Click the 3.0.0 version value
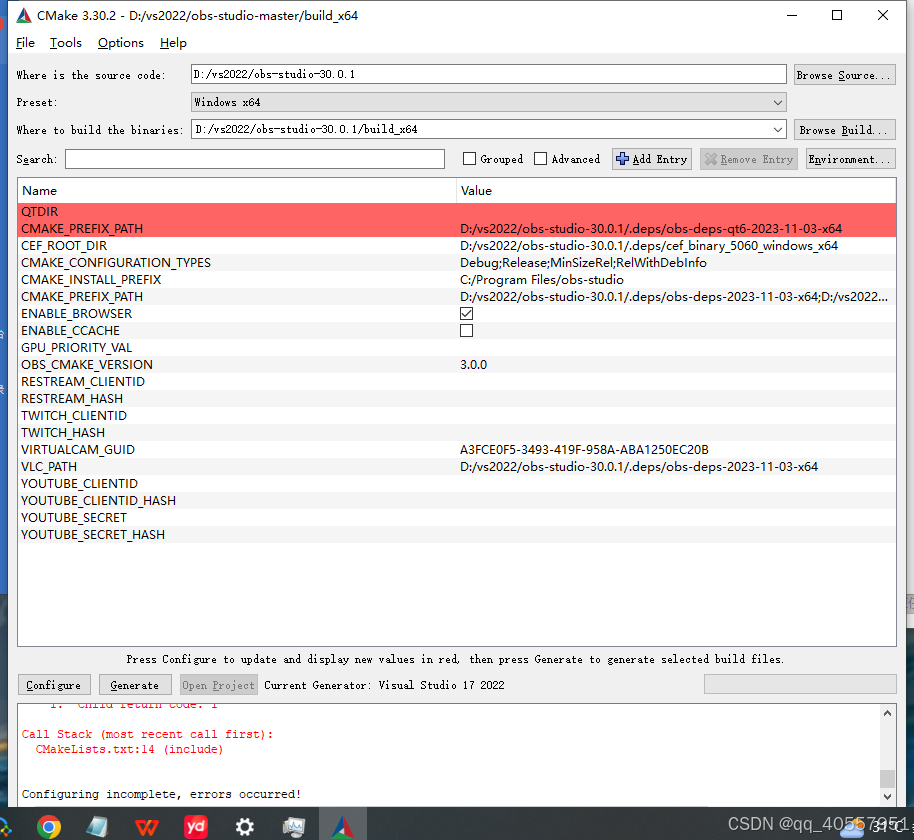 (473, 364)
